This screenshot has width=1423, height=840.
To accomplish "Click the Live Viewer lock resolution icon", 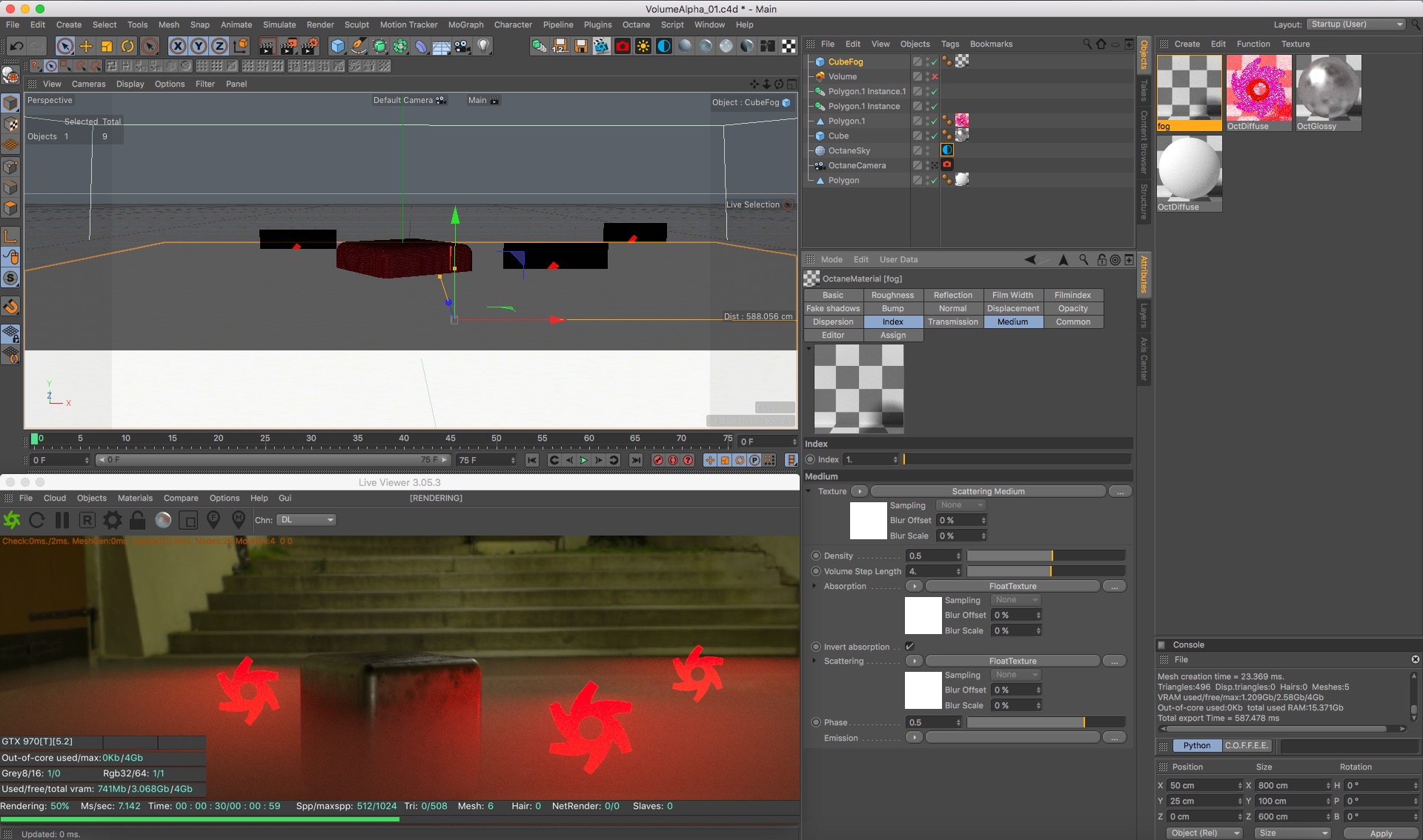I will pyautogui.click(x=137, y=520).
